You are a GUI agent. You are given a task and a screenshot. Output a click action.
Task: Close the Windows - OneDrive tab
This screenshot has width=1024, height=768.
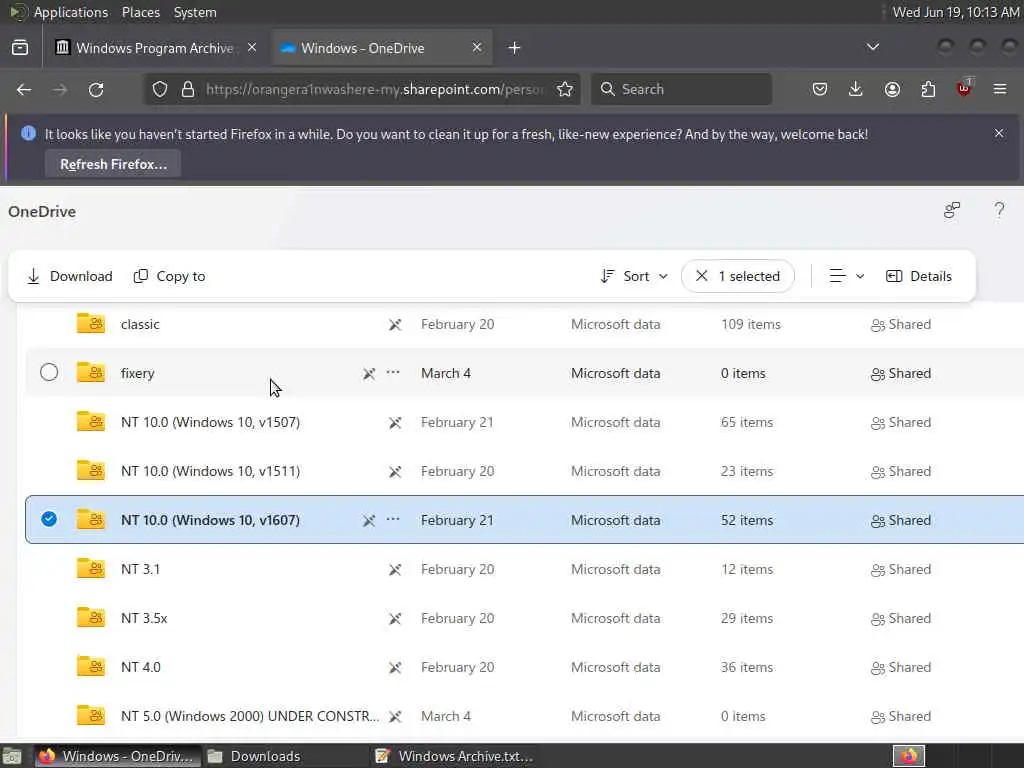(x=477, y=48)
